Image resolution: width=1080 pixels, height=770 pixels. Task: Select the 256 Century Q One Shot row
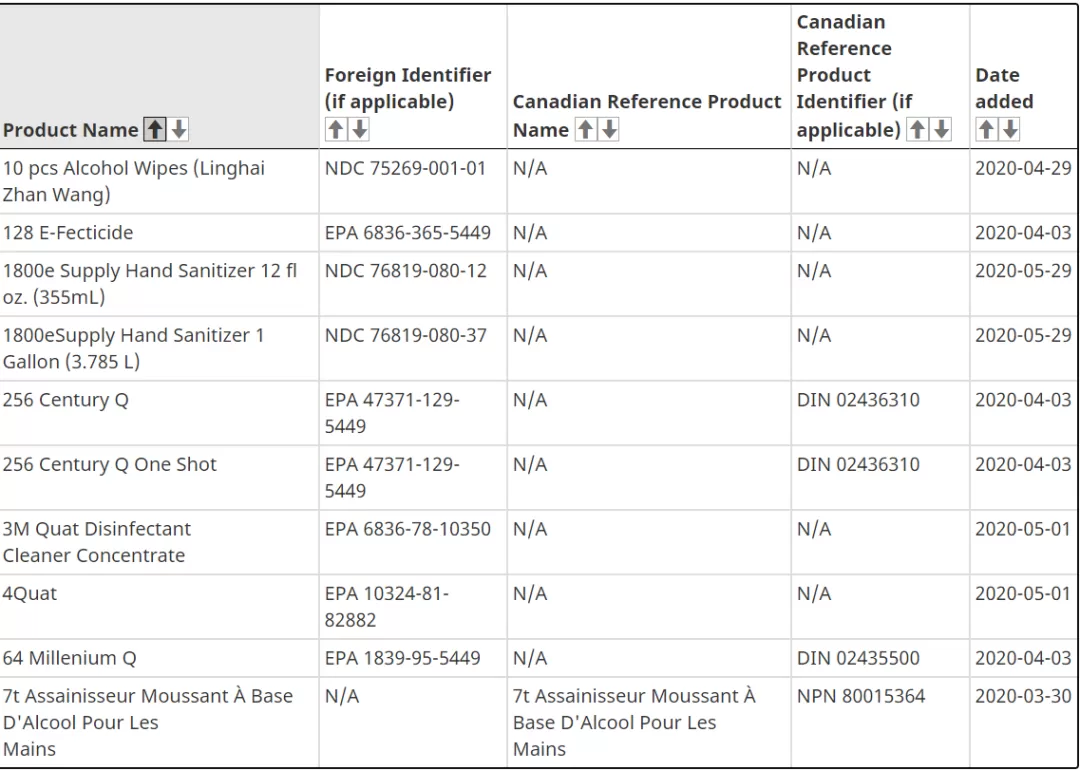[539, 478]
